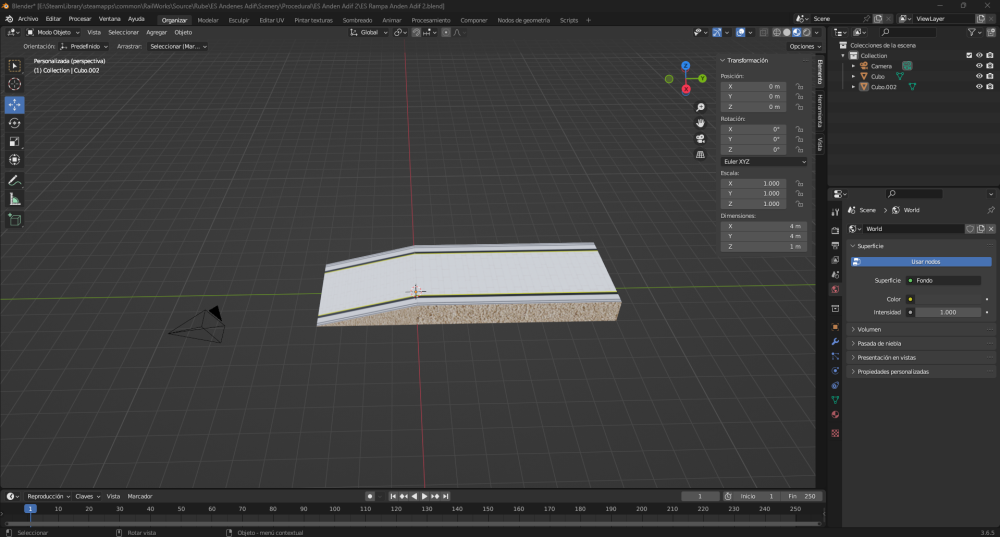Toggle visibility of Camera object
The image size is (1000, 537).
click(978, 66)
